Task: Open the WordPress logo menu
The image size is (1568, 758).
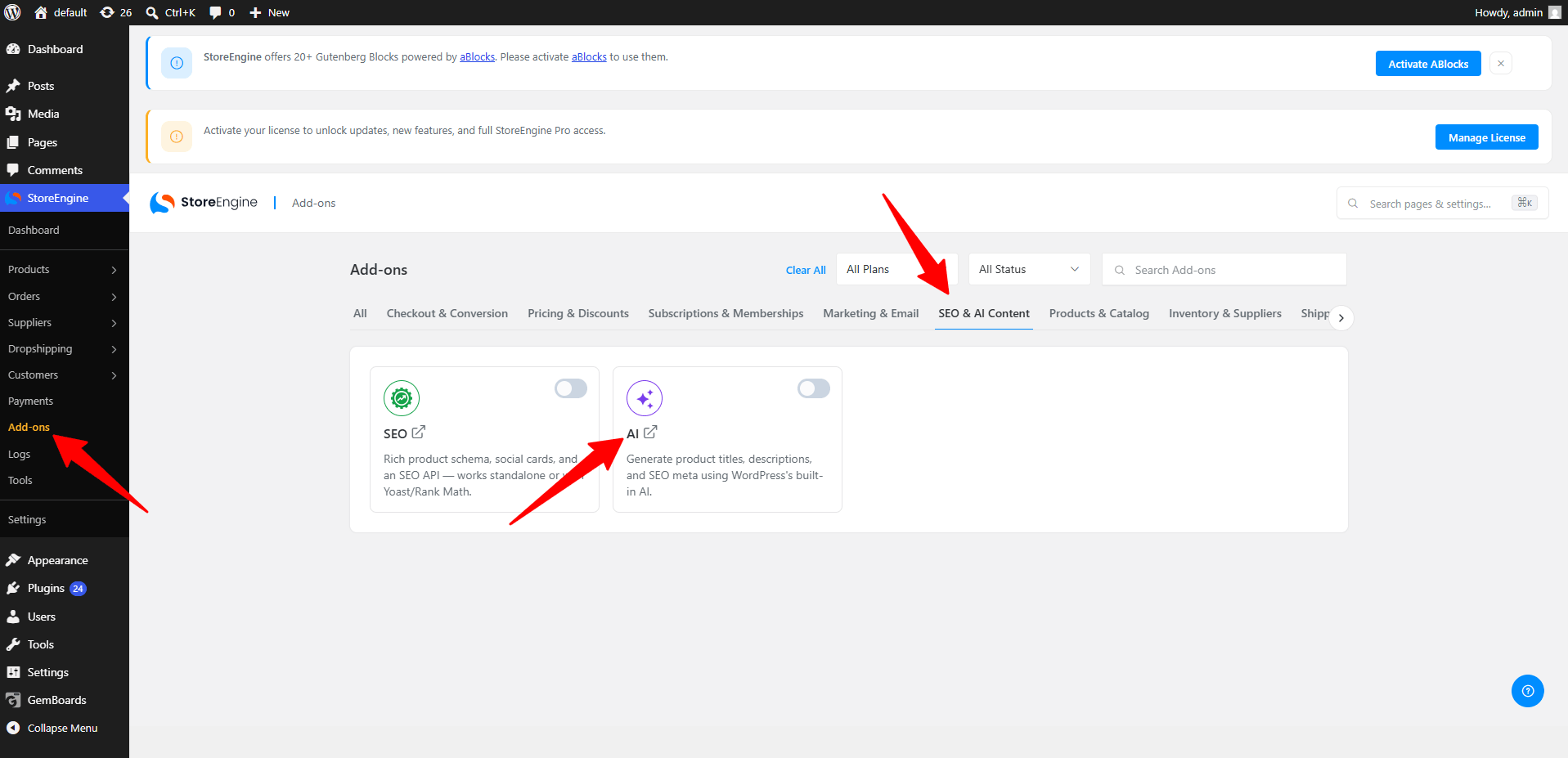Action: click(x=13, y=12)
